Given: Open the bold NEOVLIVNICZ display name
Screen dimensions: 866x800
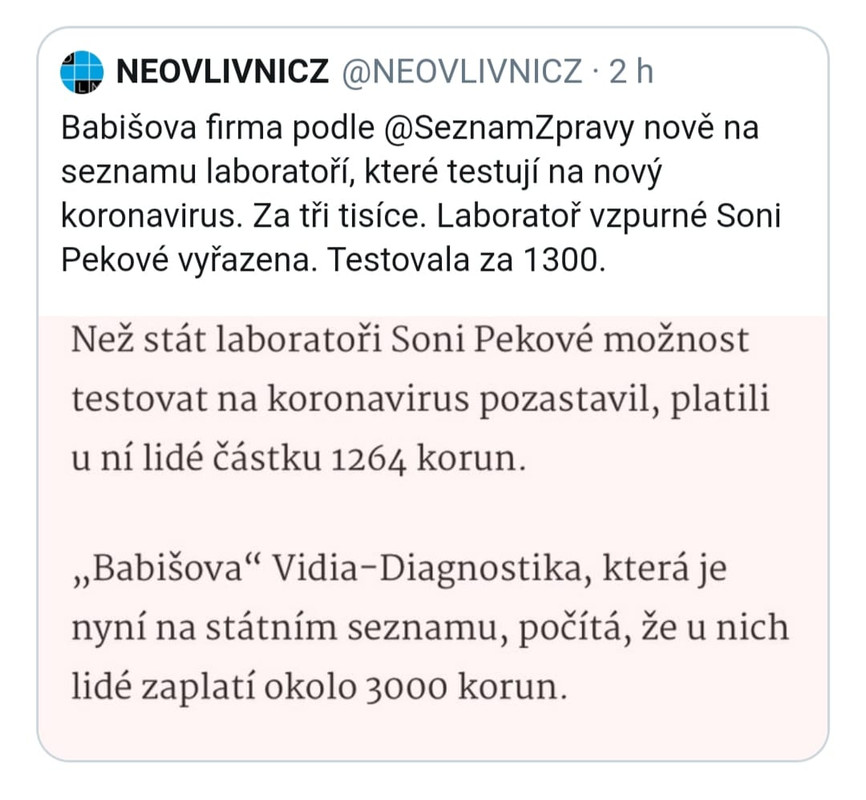Looking at the screenshot, I should tap(223, 72).
